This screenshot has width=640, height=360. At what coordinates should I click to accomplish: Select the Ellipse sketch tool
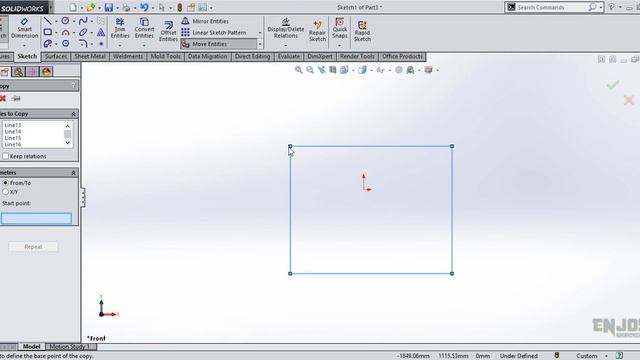point(83,32)
